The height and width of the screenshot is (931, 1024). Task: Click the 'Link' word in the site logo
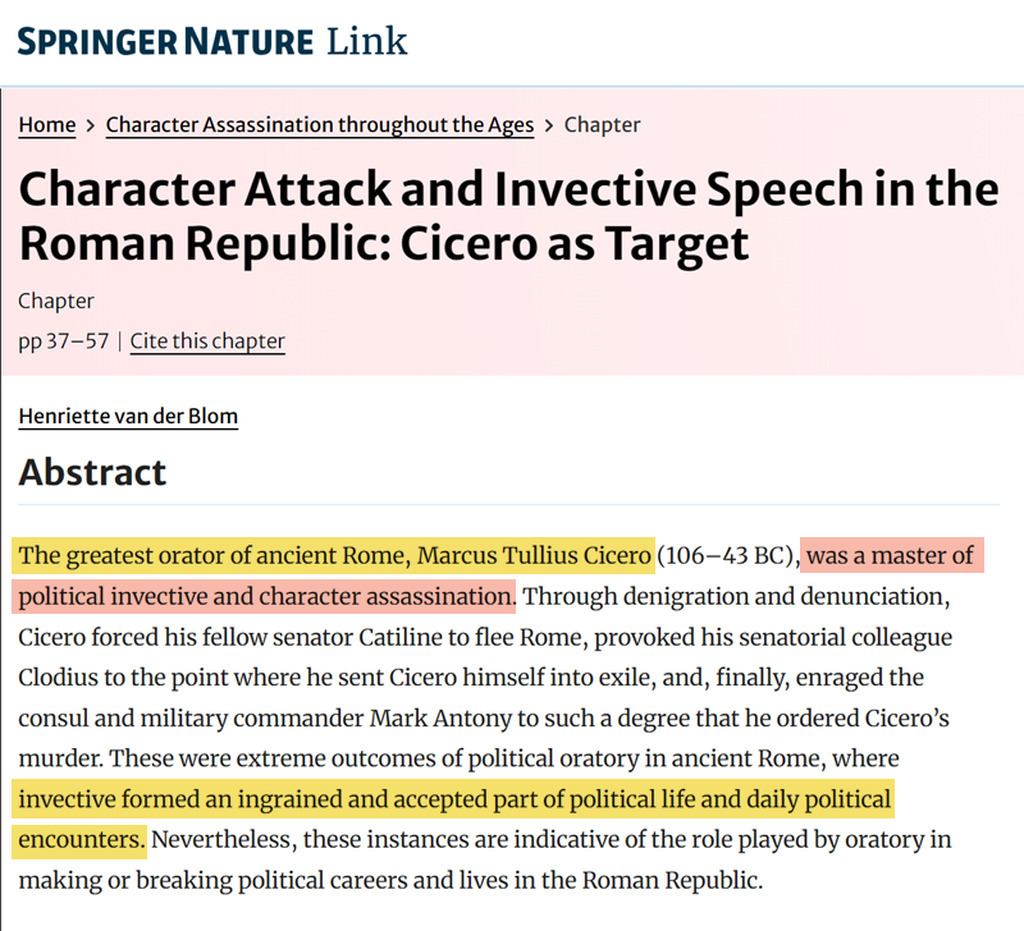click(366, 42)
